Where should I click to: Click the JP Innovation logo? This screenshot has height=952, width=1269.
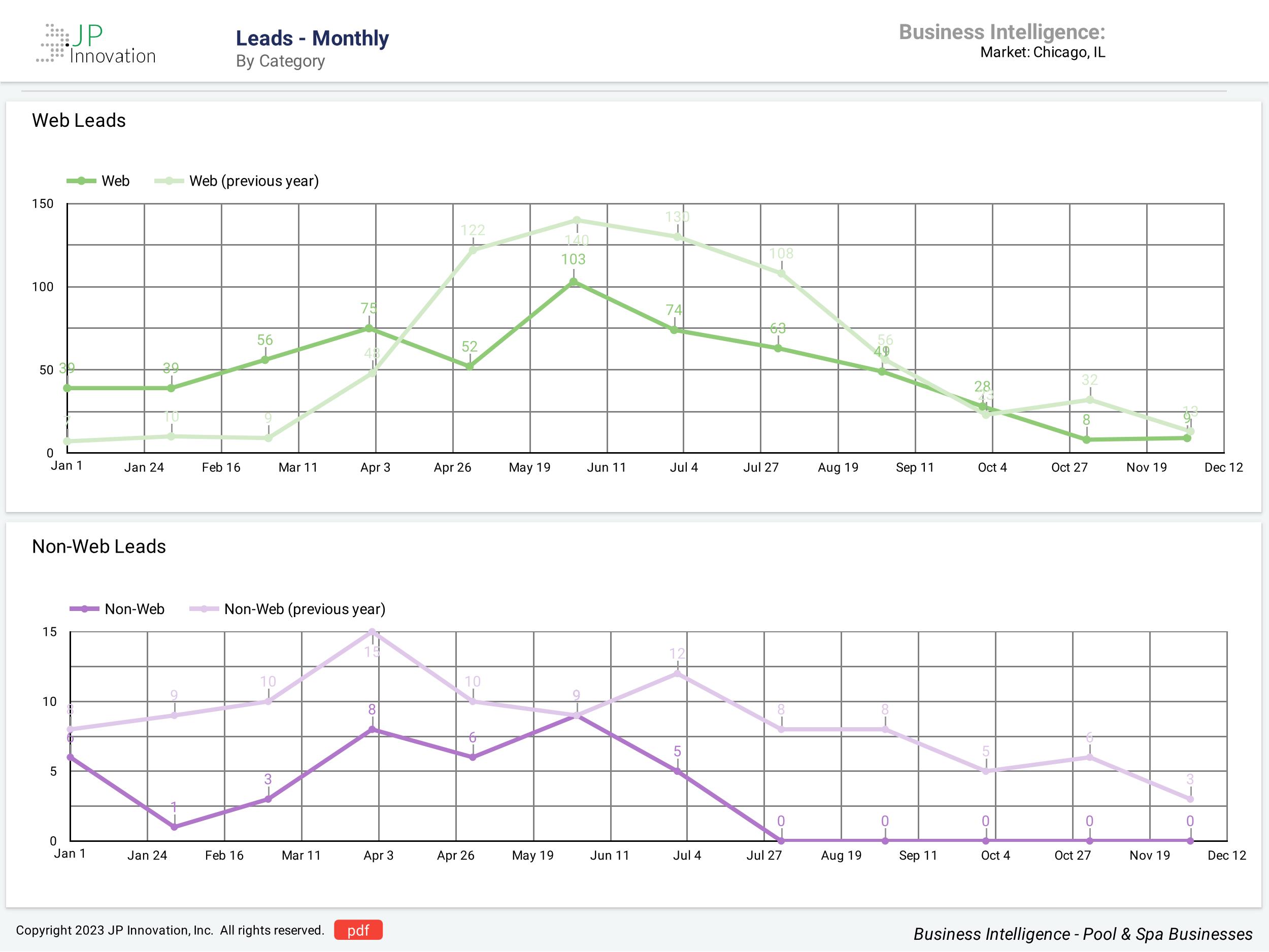pyautogui.click(x=96, y=44)
